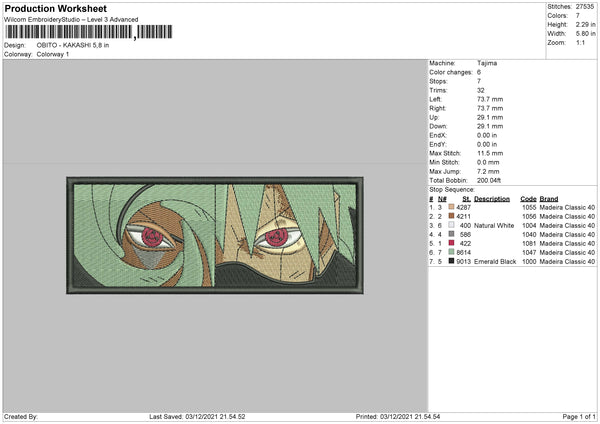Viewport: 600px width, 424px height.
Task: Click the 'Page 1 of 1' indicator
Action: click(579, 416)
